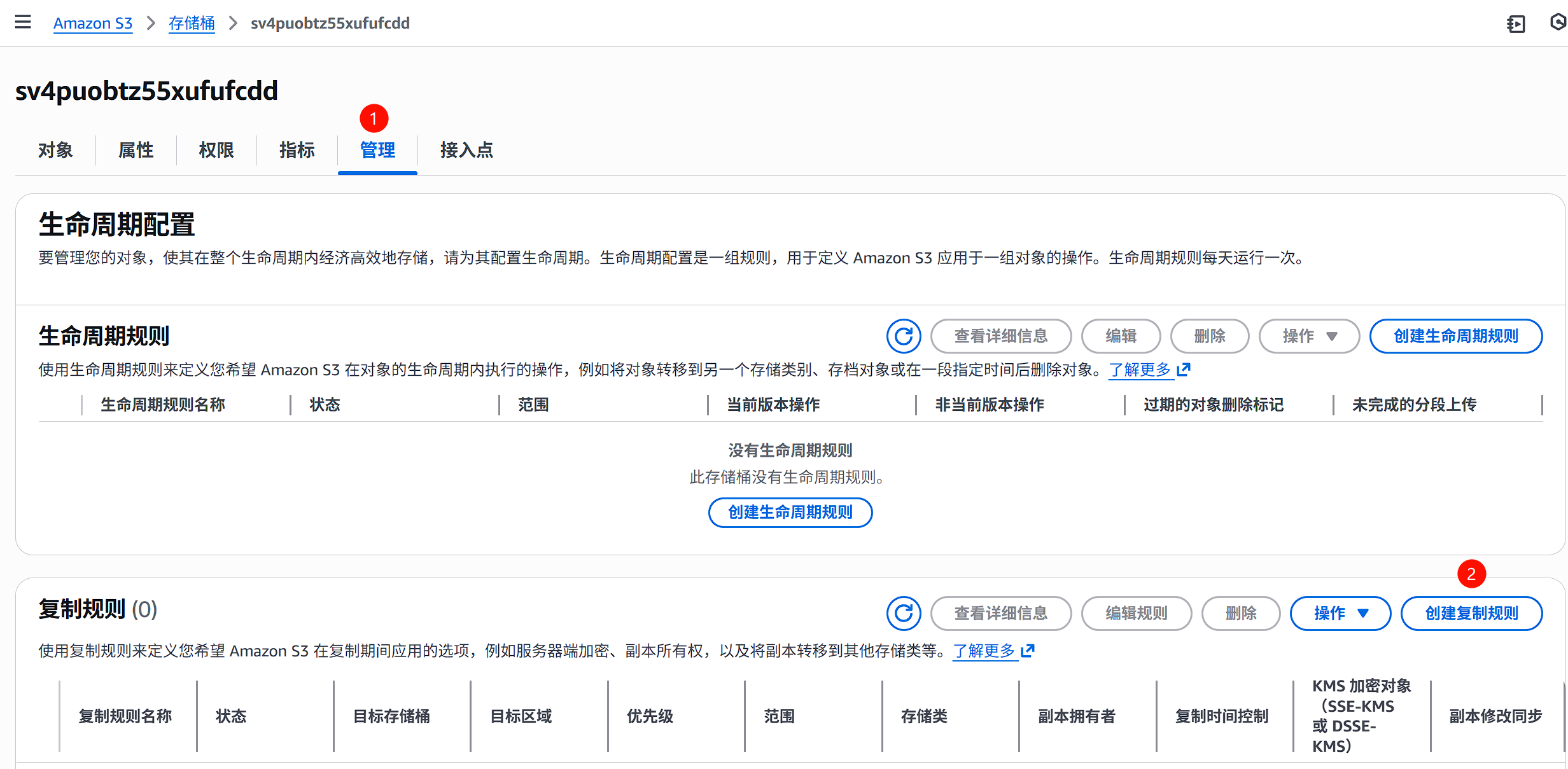Open the 操作 dropdown in 生命周期规则
Image resolution: width=1568 pixels, height=769 pixels.
pyautogui.click(x=1309, y=336)
